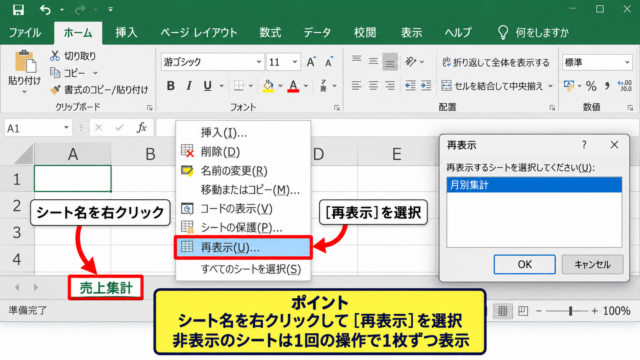The image size is (640, 360).
Task: Open the underline style dropdown arrow
Action: pyautogui.click(x=222, y=86)
